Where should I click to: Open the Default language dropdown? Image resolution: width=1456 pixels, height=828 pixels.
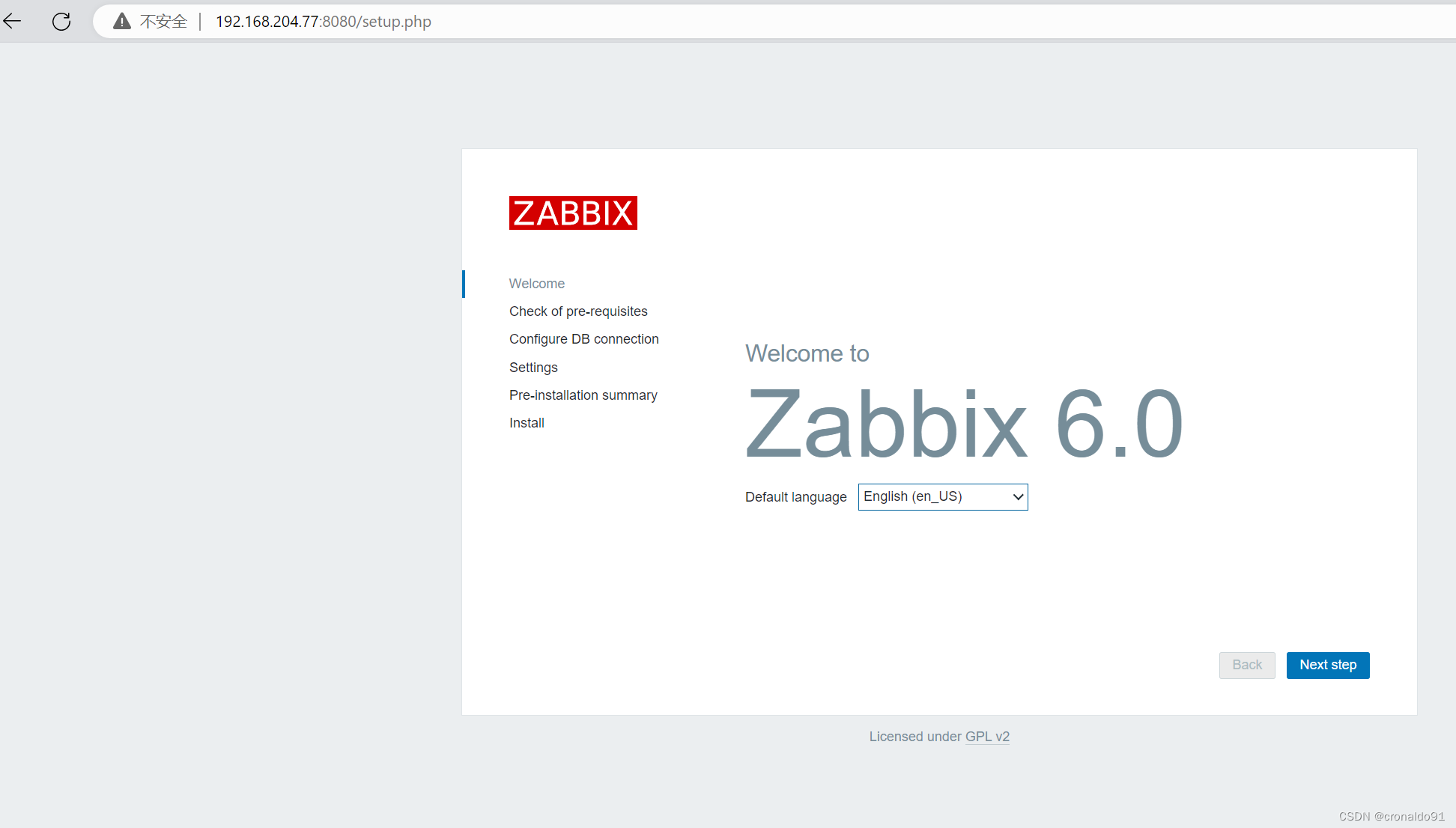pyautogui.click(x=942, y=496)
